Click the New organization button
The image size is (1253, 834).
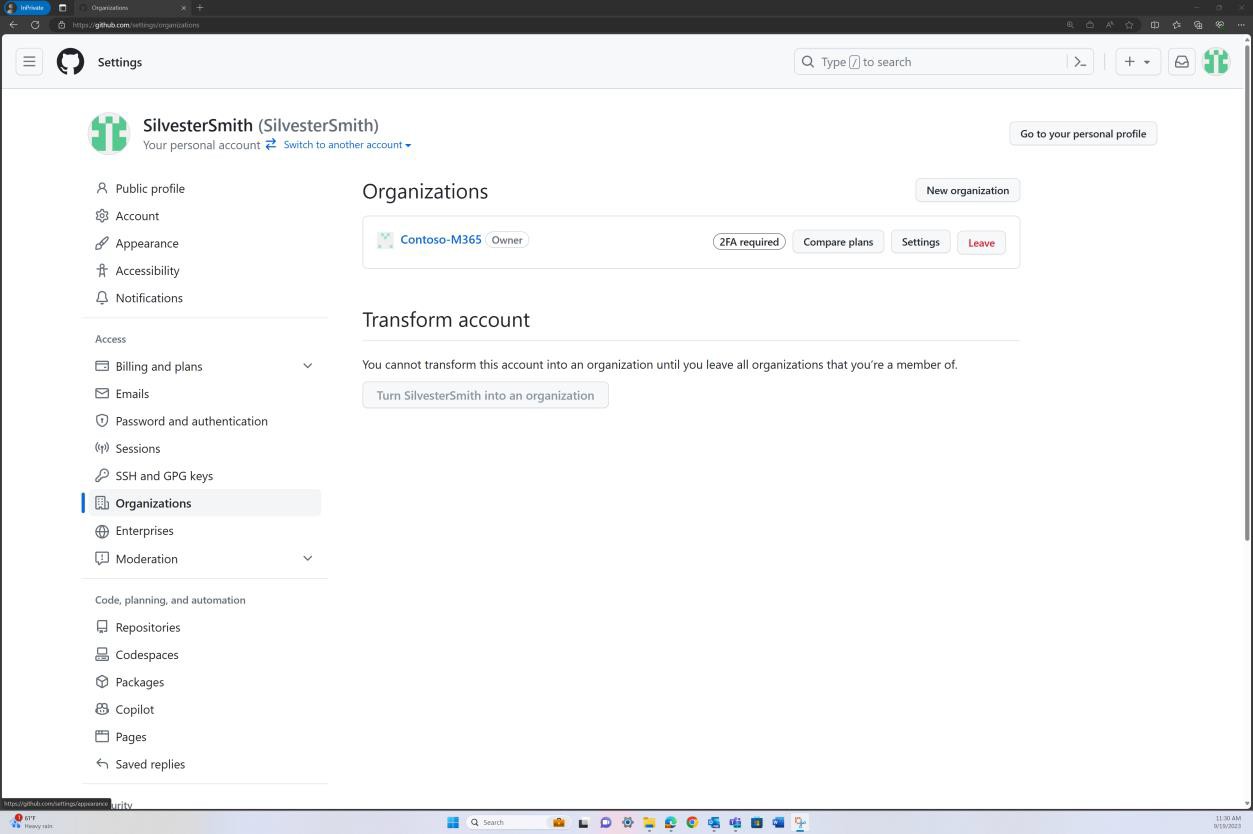coord(966,190)
